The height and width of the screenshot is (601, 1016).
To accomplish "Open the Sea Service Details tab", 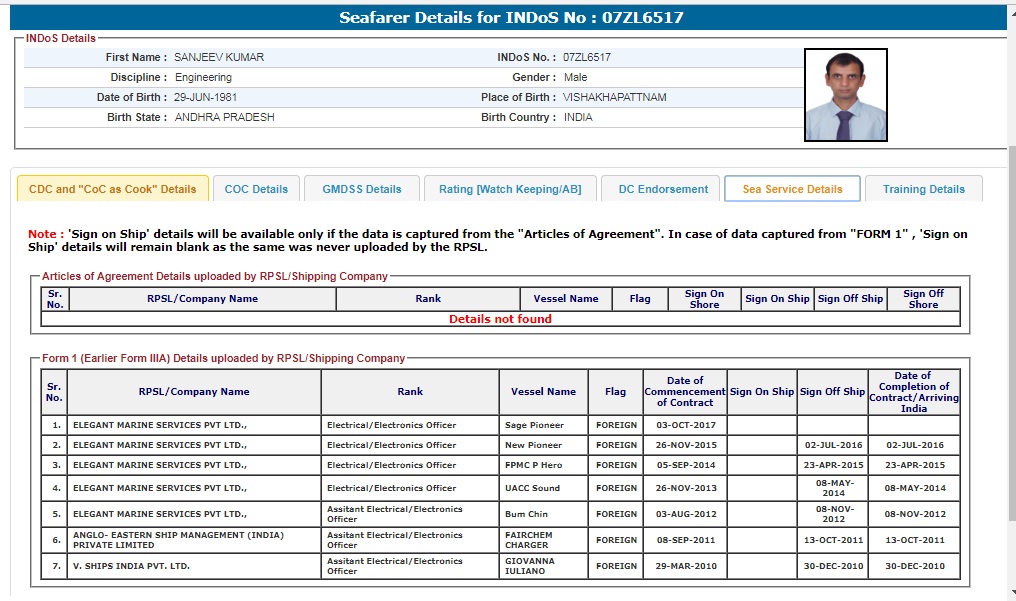I will click(792, 189).
